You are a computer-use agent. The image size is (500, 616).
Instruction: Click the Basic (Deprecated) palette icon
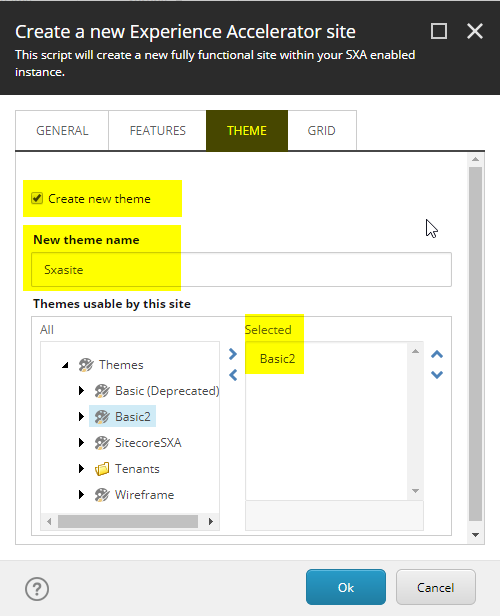tap(102, 391)
